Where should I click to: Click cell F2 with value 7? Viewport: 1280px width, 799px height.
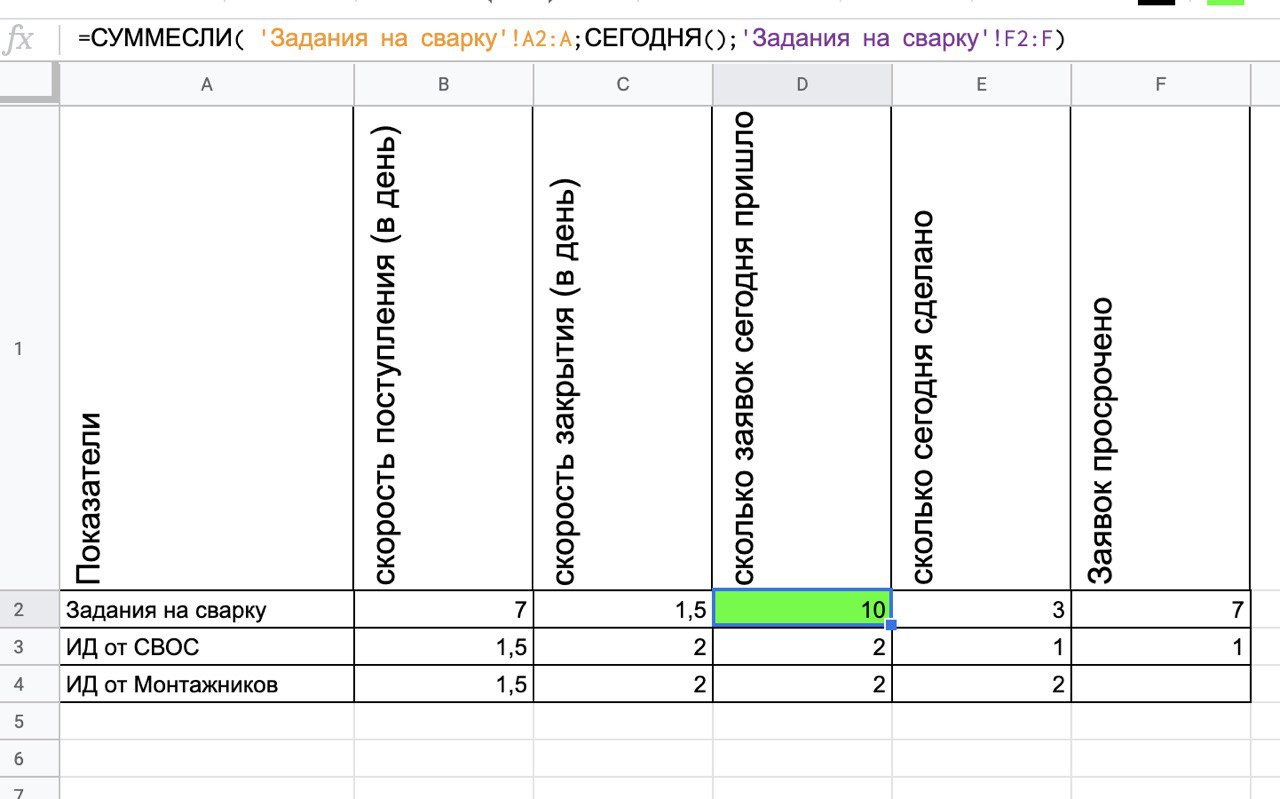(x=1161, y=609)
